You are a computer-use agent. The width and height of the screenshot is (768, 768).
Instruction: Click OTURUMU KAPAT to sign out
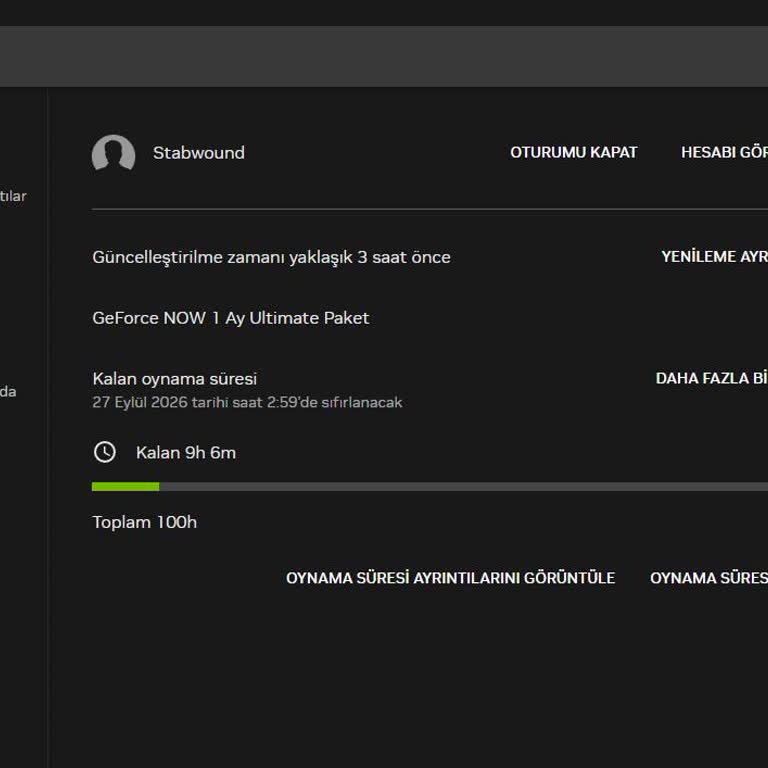click(x=574, y=152)
